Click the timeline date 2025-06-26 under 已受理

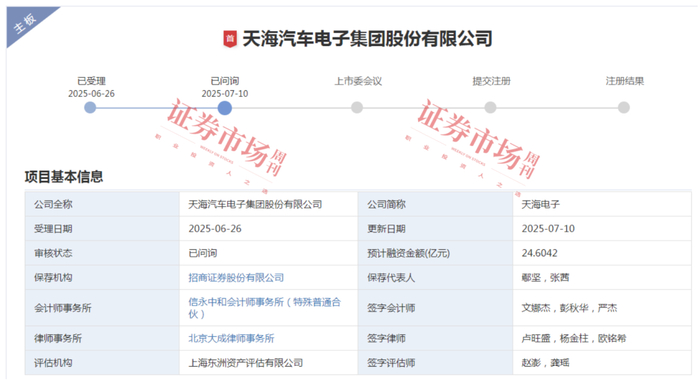click(91, 94)
